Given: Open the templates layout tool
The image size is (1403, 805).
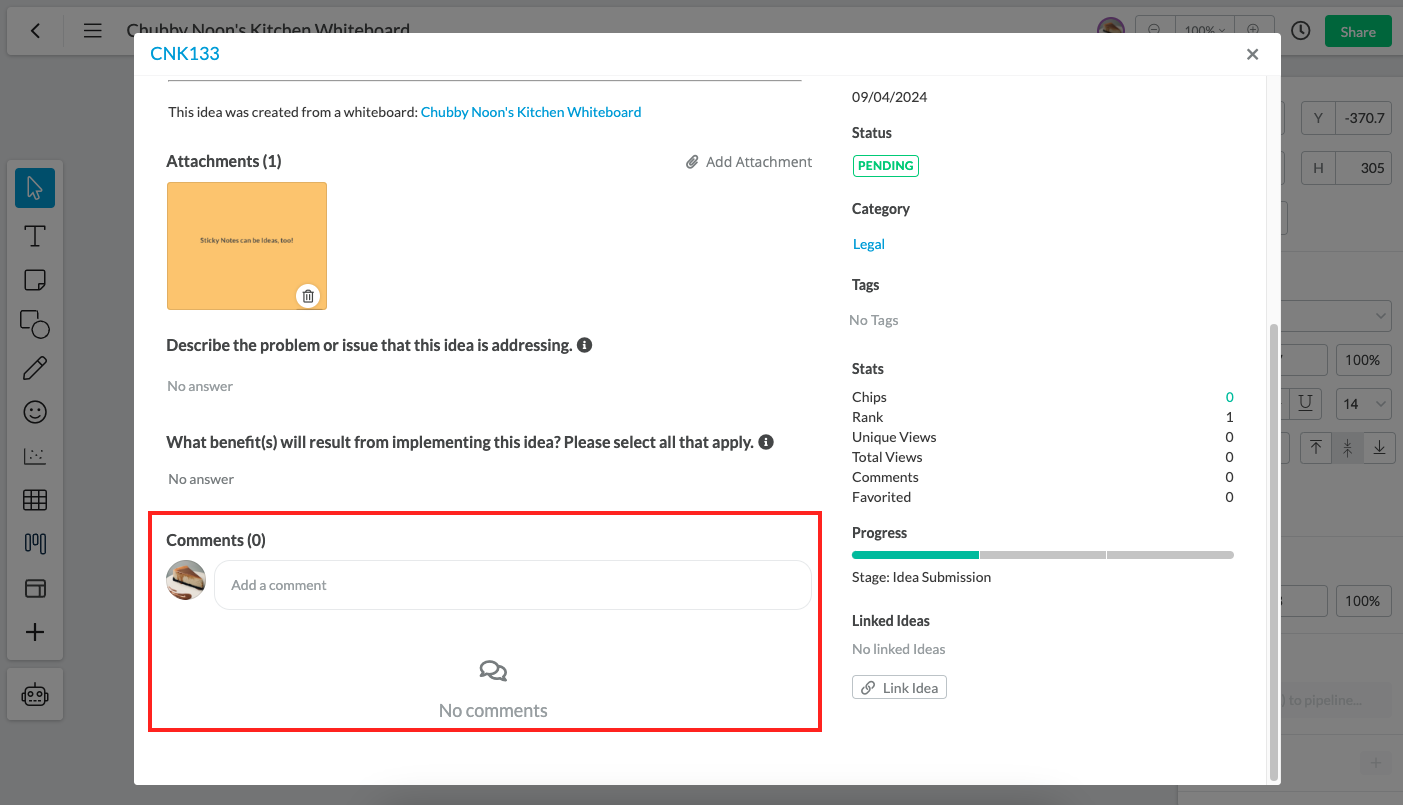Looking at the screenshot, I should click(35, 588).
